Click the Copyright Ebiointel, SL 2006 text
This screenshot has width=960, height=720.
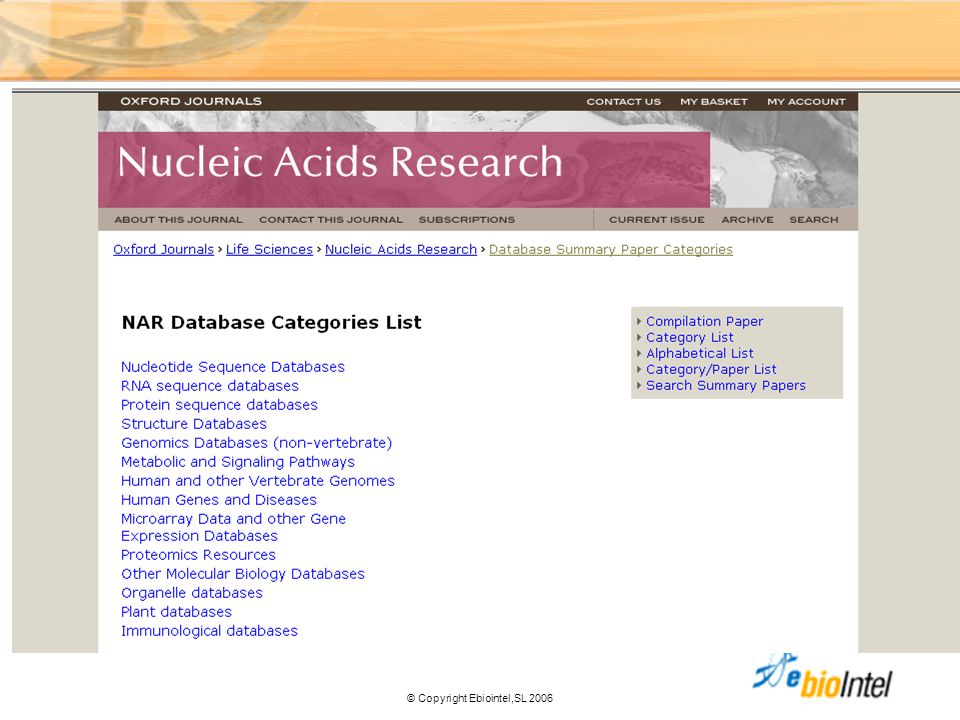(479, 698)
